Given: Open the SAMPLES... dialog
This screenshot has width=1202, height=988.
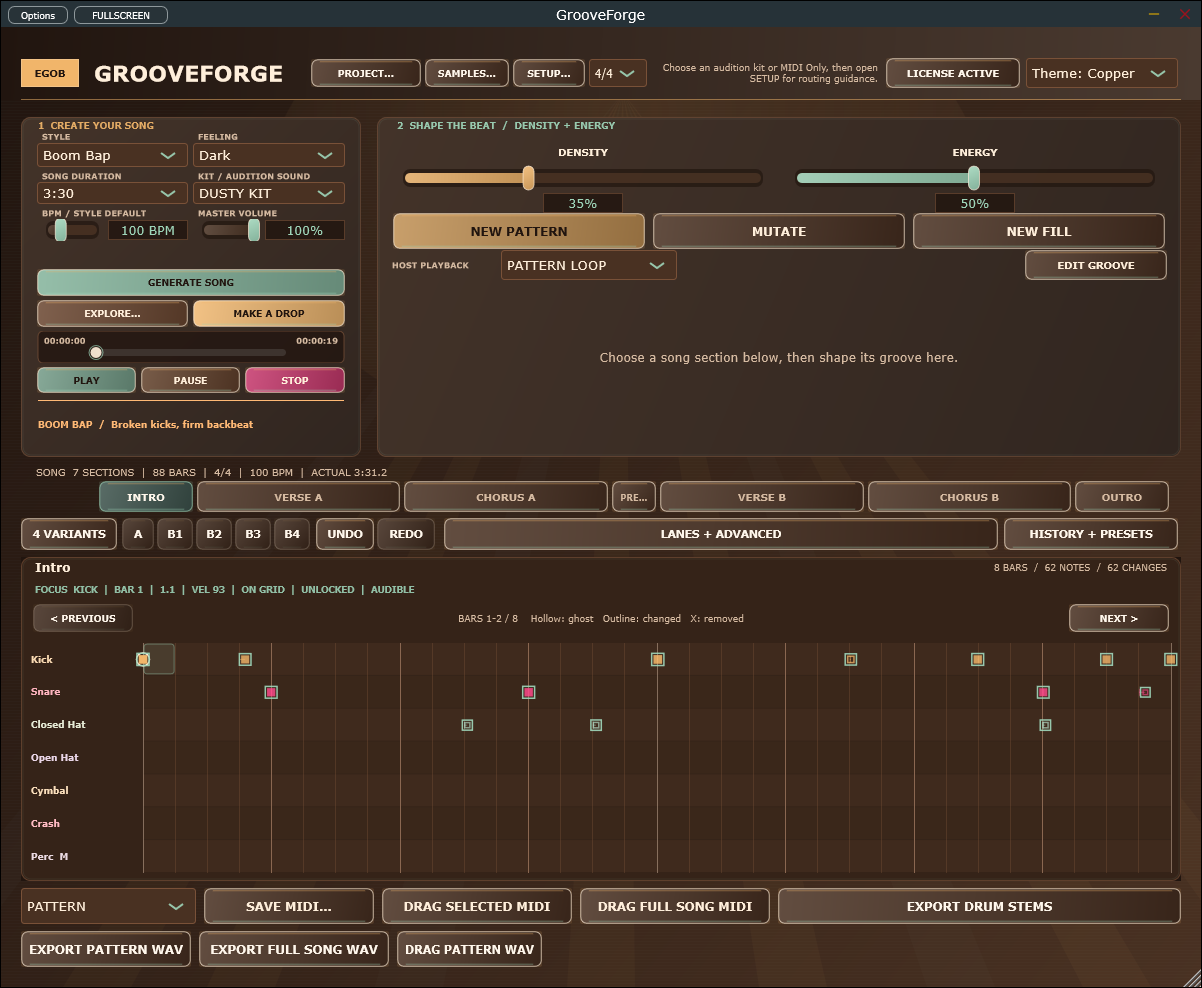Looking at the screenshot, I should tap(466, 73).
